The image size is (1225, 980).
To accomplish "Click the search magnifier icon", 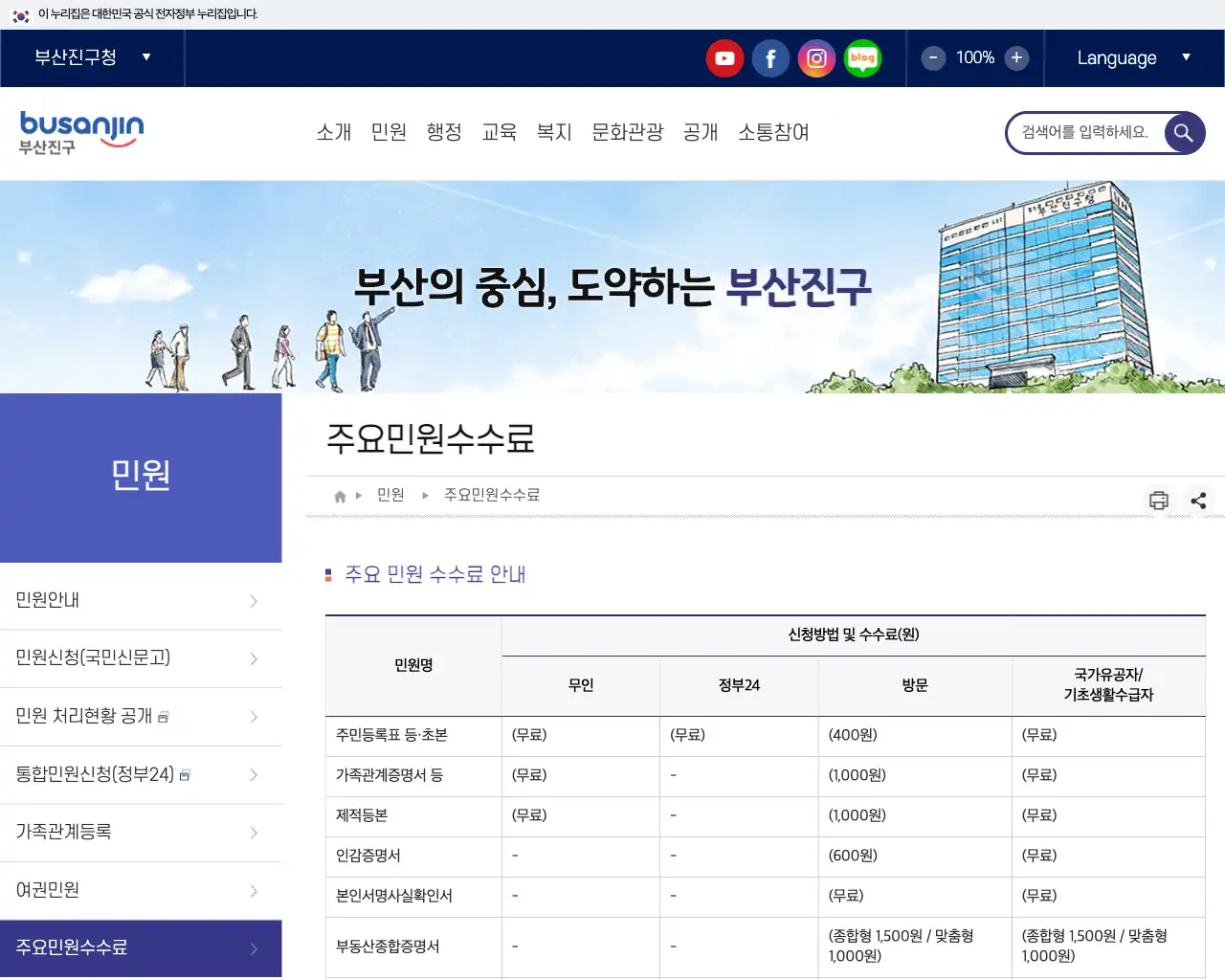I will (x=1183, y=133).
